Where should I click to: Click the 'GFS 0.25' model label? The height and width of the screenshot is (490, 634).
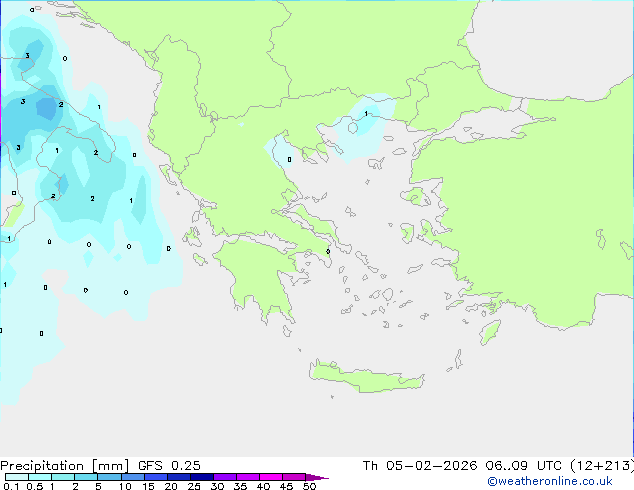click(x=169, y=466)
